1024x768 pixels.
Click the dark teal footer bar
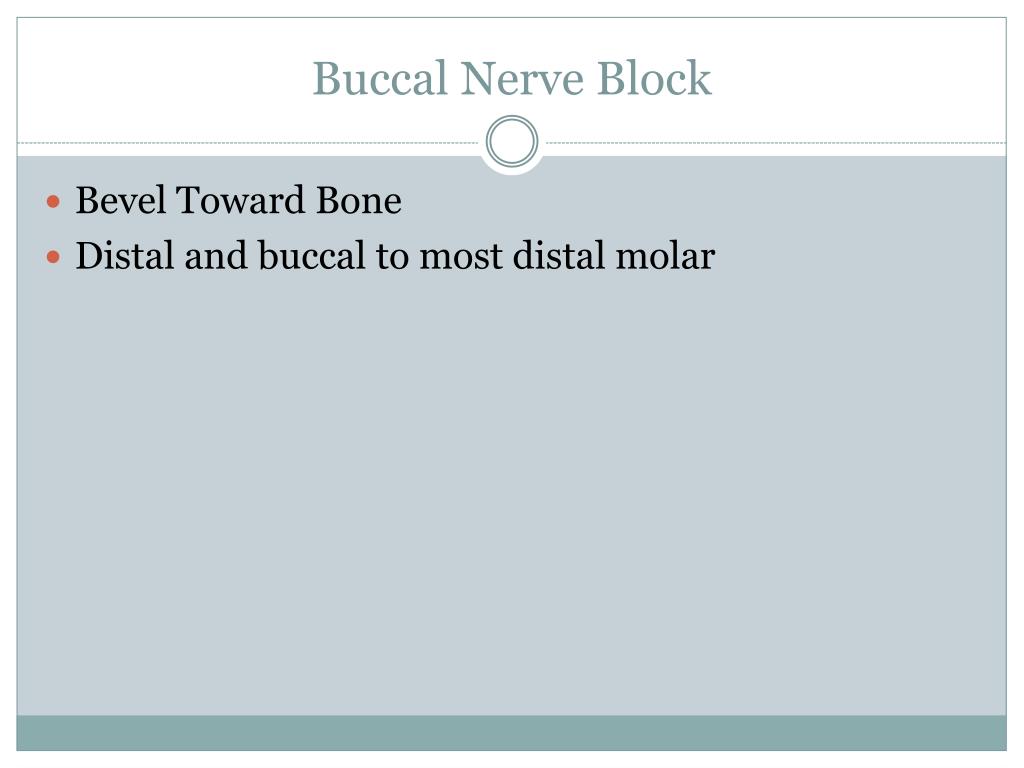coord(511,733)
